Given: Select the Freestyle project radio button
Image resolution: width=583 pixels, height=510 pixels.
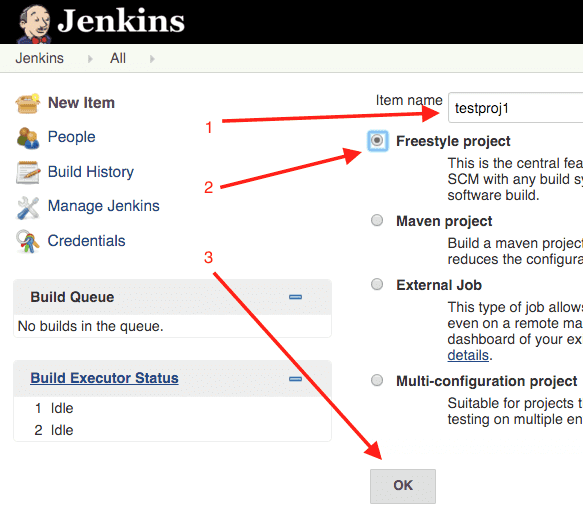Looking at the screenshot, I should click(377, 141).
